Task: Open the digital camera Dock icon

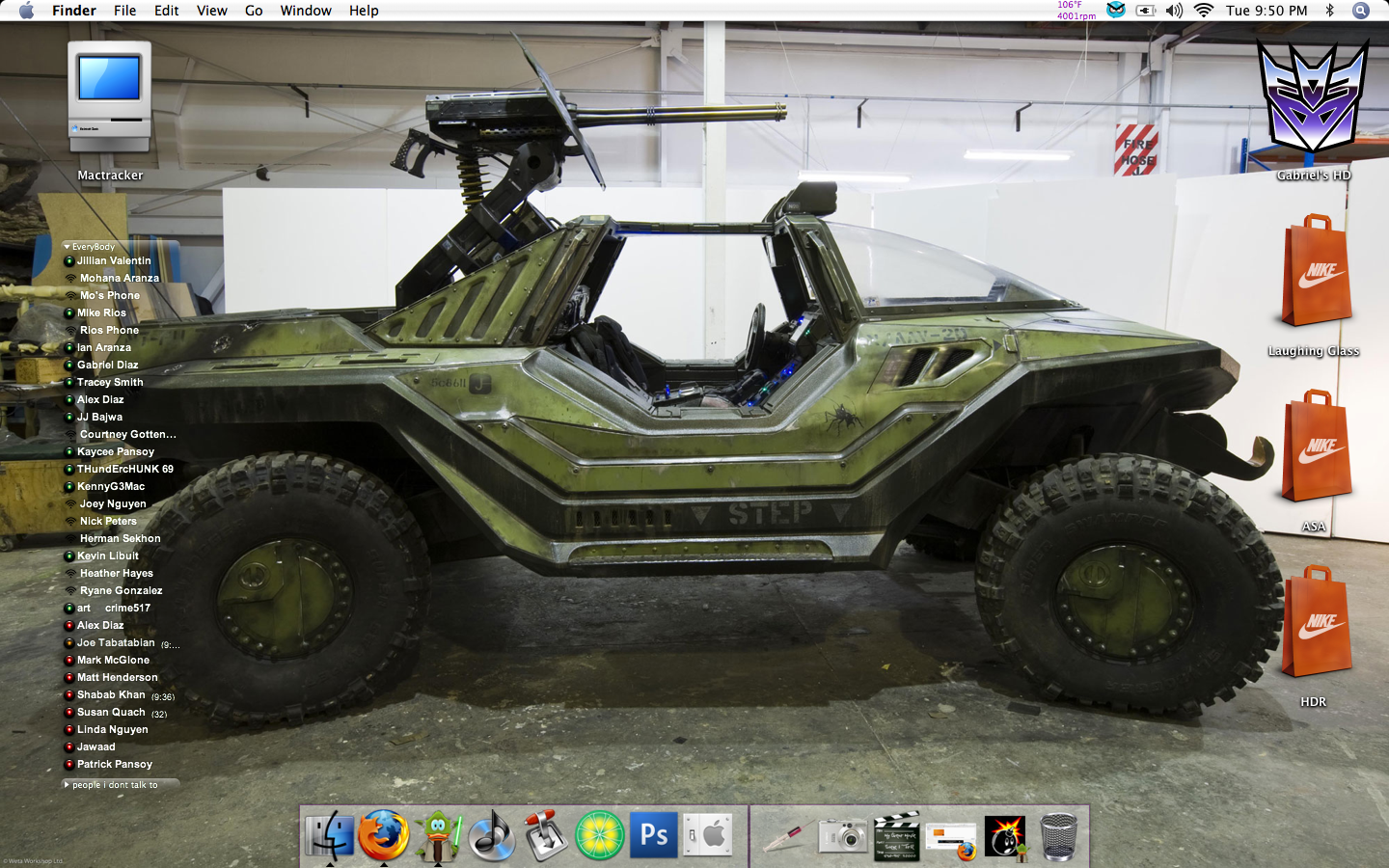Action: pyautogui.click(x=843, y=835)
